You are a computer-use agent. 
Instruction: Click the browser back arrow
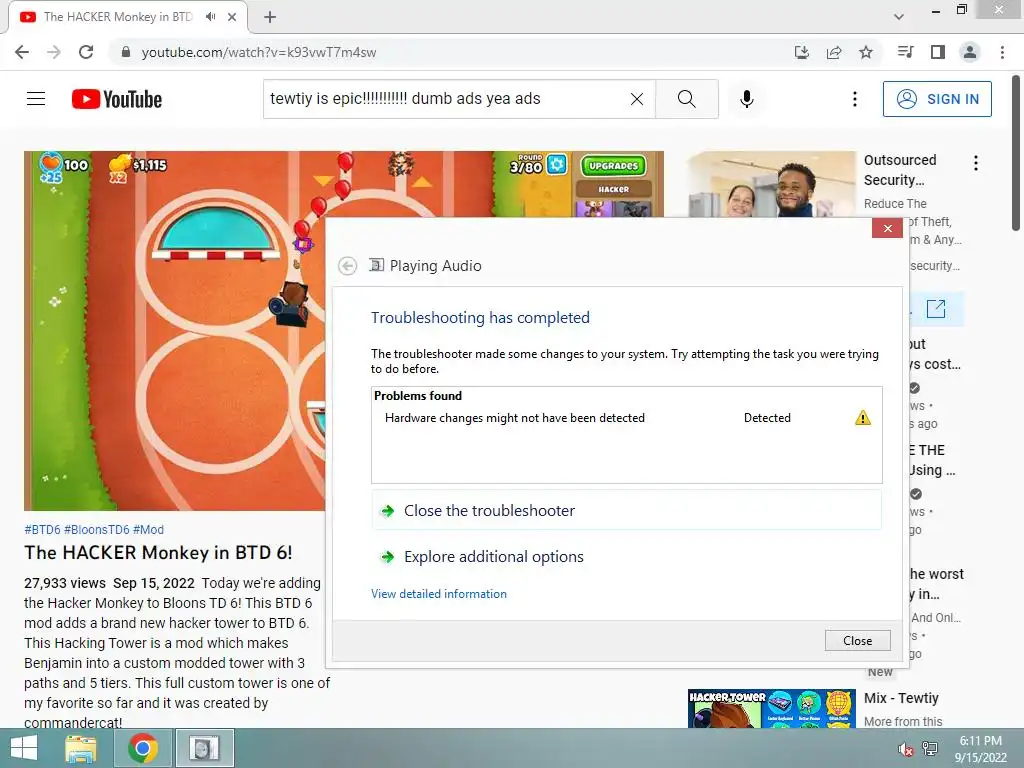[22, 52]
